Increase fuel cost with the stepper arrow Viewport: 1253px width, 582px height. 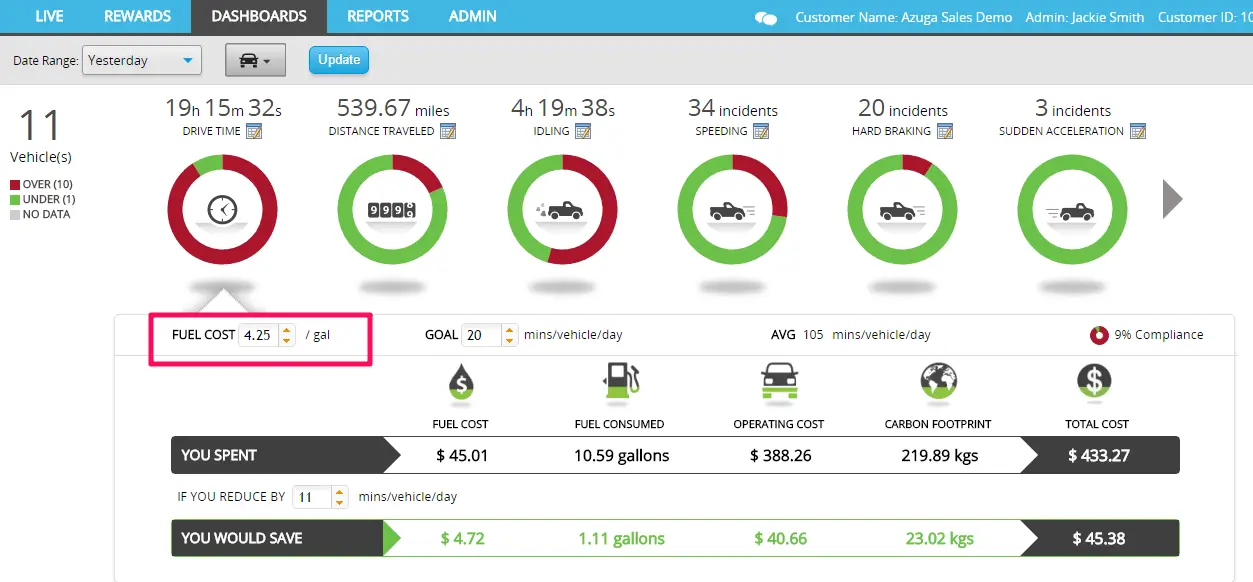288,330
